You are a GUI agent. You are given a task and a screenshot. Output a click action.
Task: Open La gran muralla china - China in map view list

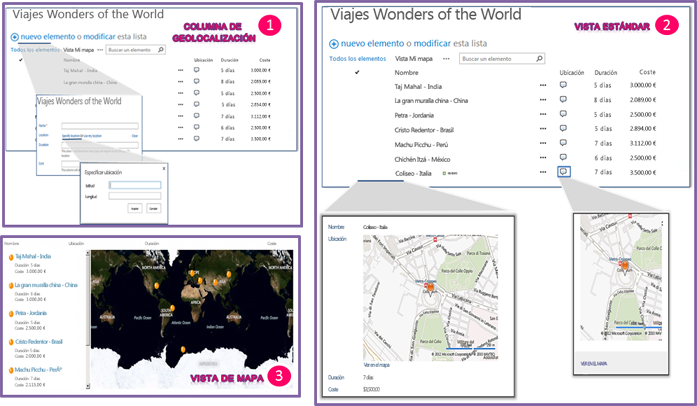pyautogui.click(x=46, y=285)
